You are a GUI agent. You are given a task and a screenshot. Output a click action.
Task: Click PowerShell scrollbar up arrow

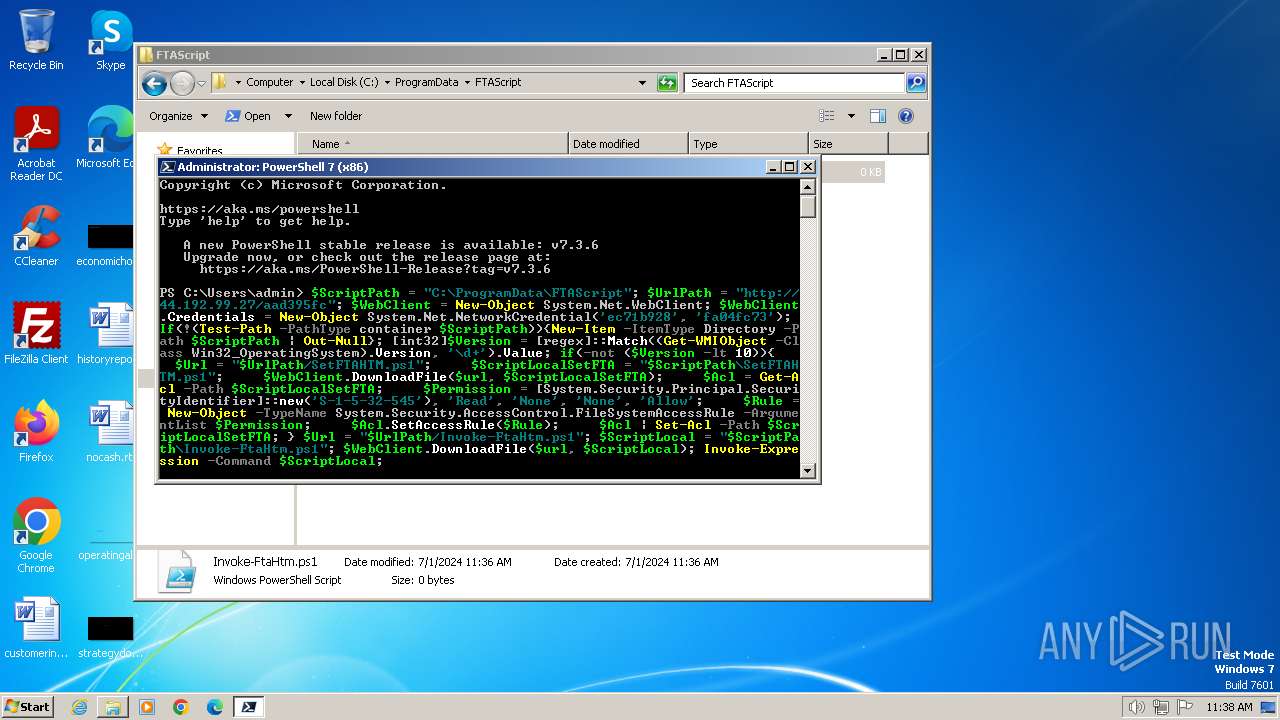pyautogui.click(x=808, y=187)
